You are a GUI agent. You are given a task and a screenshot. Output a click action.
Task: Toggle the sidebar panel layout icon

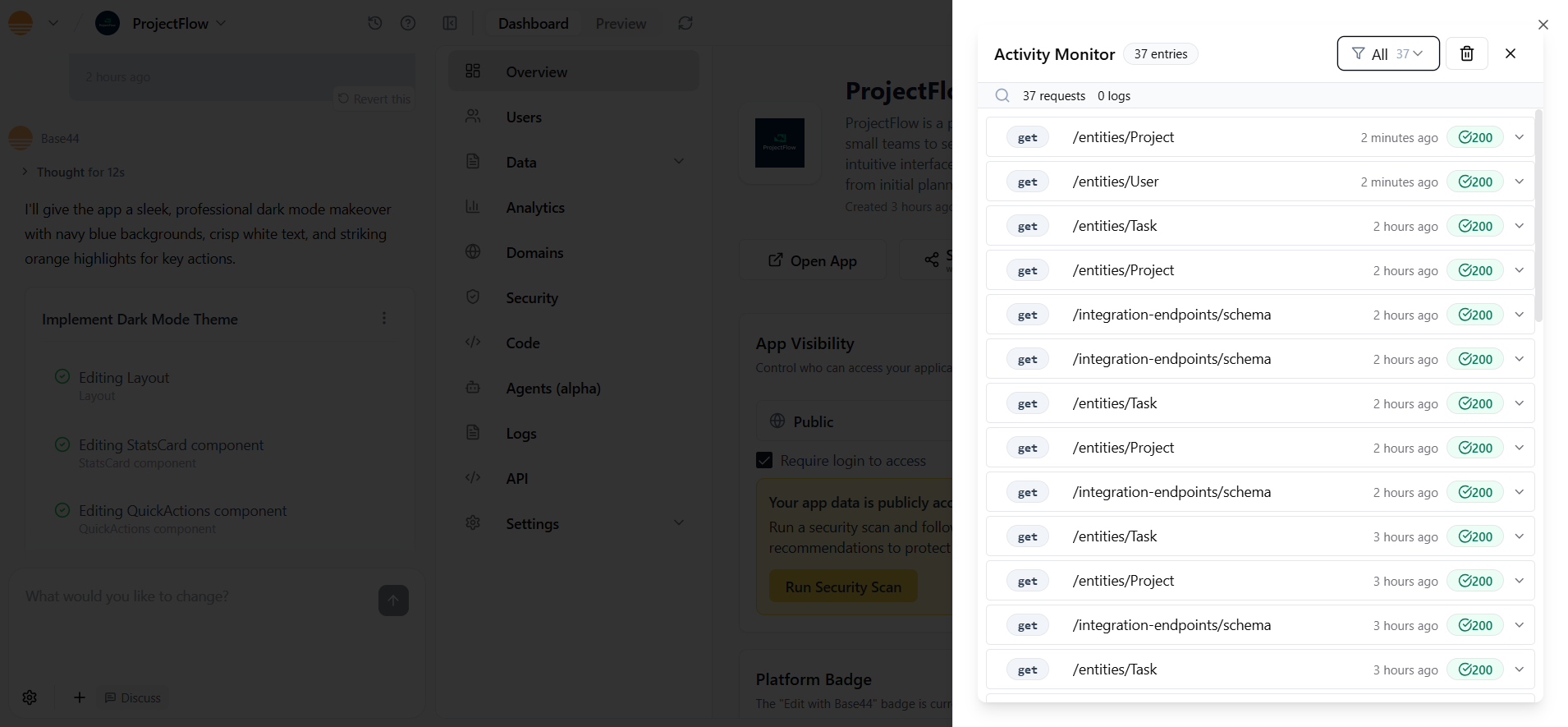click(x=450, y=23)
